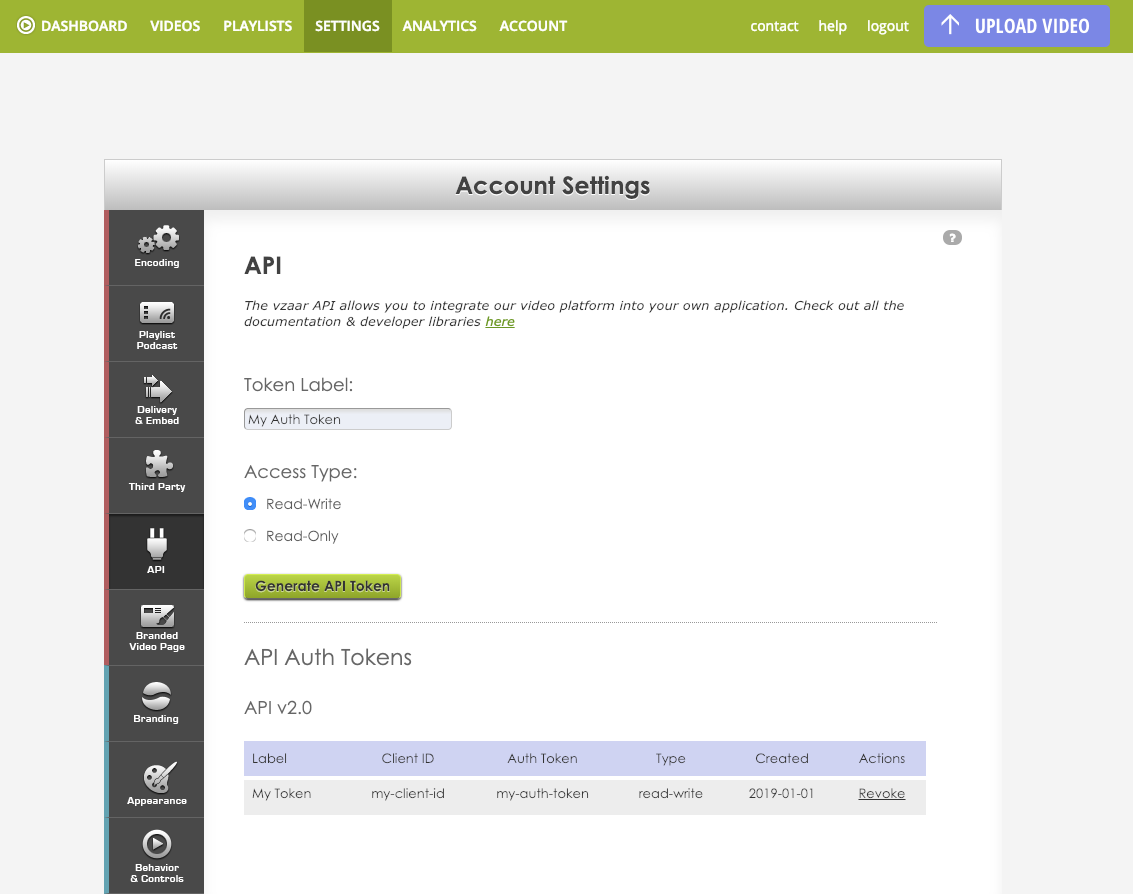Click the 'Created' column header
1133x894 pixels.
tap(781, 758)
